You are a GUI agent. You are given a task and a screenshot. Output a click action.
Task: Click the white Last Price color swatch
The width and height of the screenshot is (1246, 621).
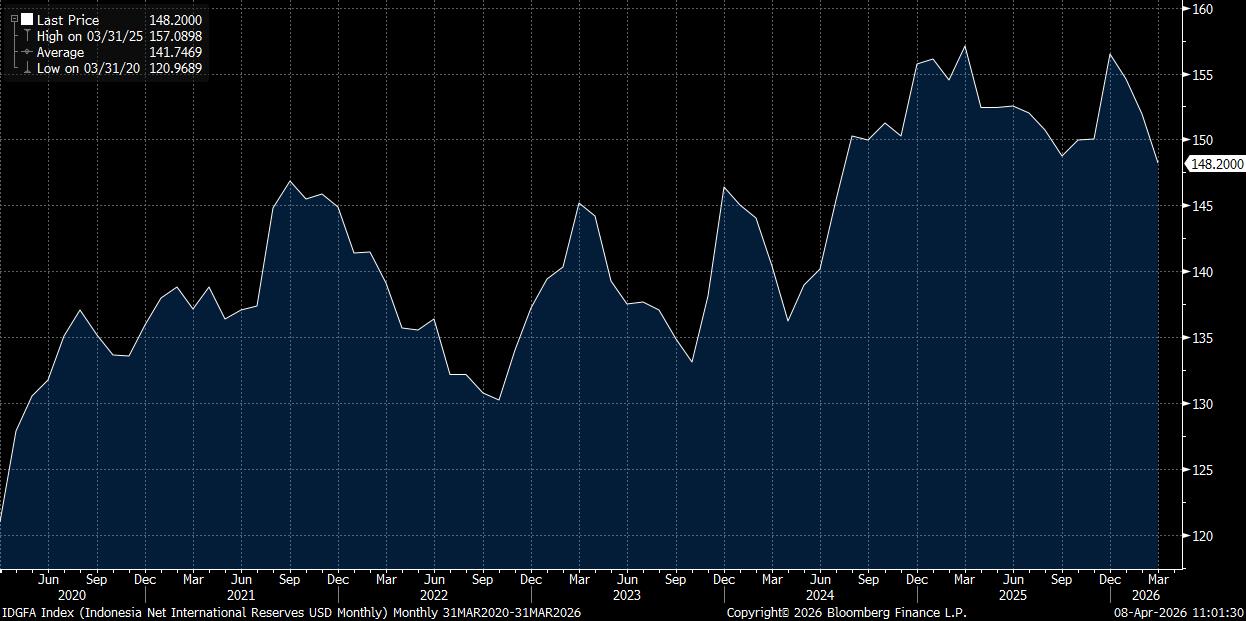27,19
